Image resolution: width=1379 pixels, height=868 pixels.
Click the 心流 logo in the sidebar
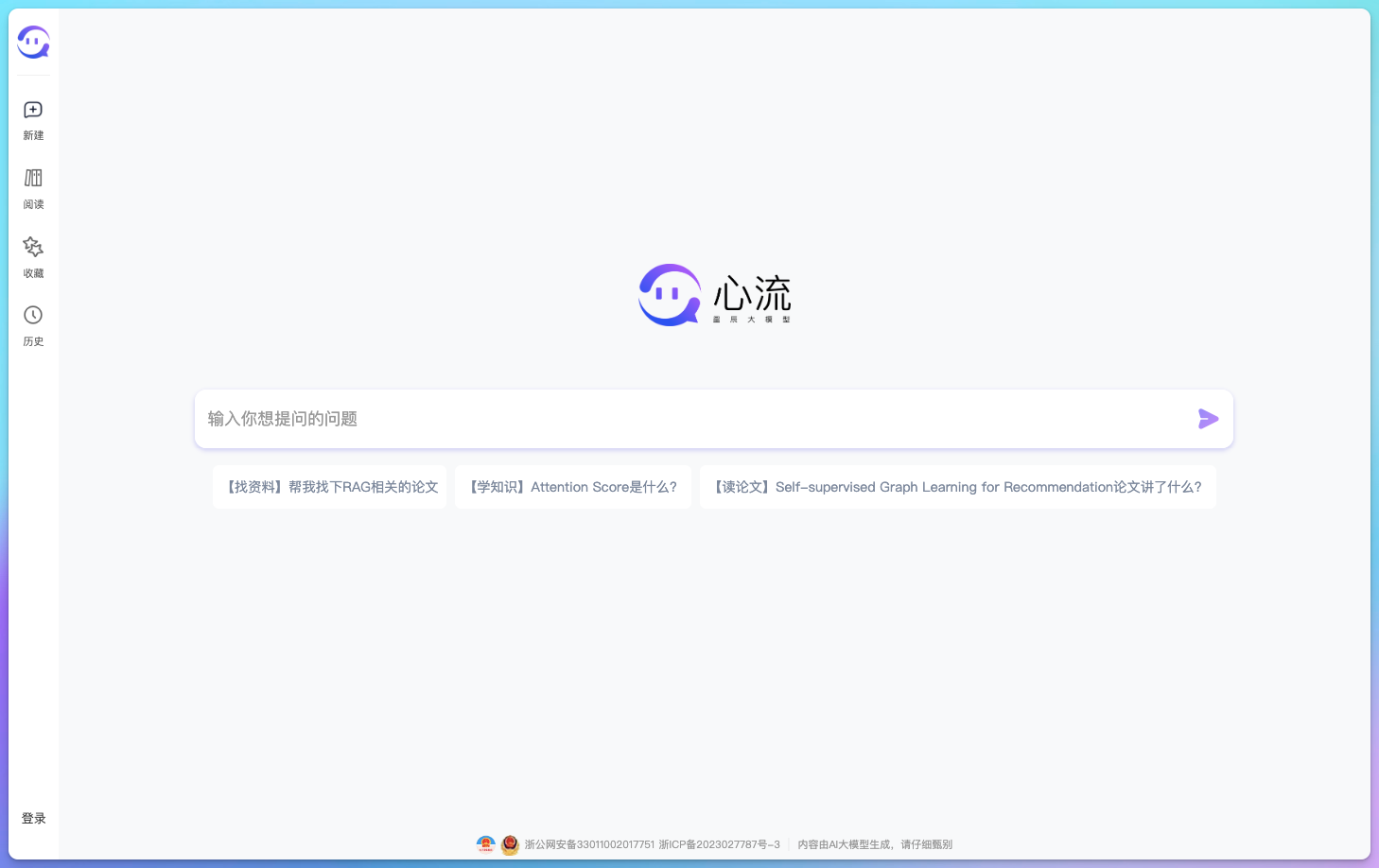tap(33, 42)
